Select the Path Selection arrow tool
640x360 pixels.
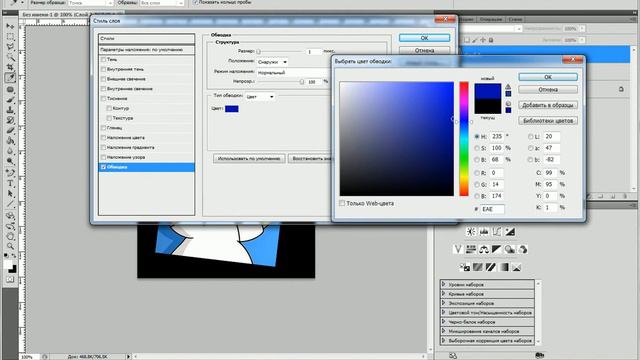[x=10, y=194]
